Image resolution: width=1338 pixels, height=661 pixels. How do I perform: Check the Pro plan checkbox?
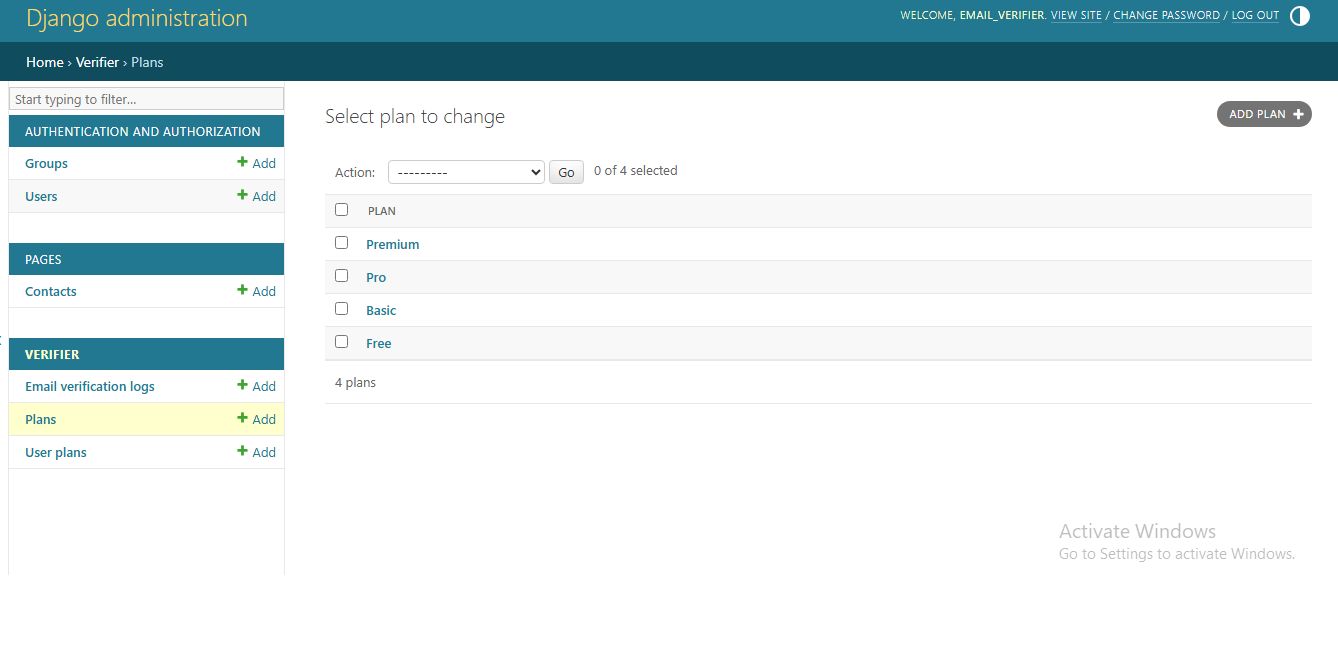341,276
